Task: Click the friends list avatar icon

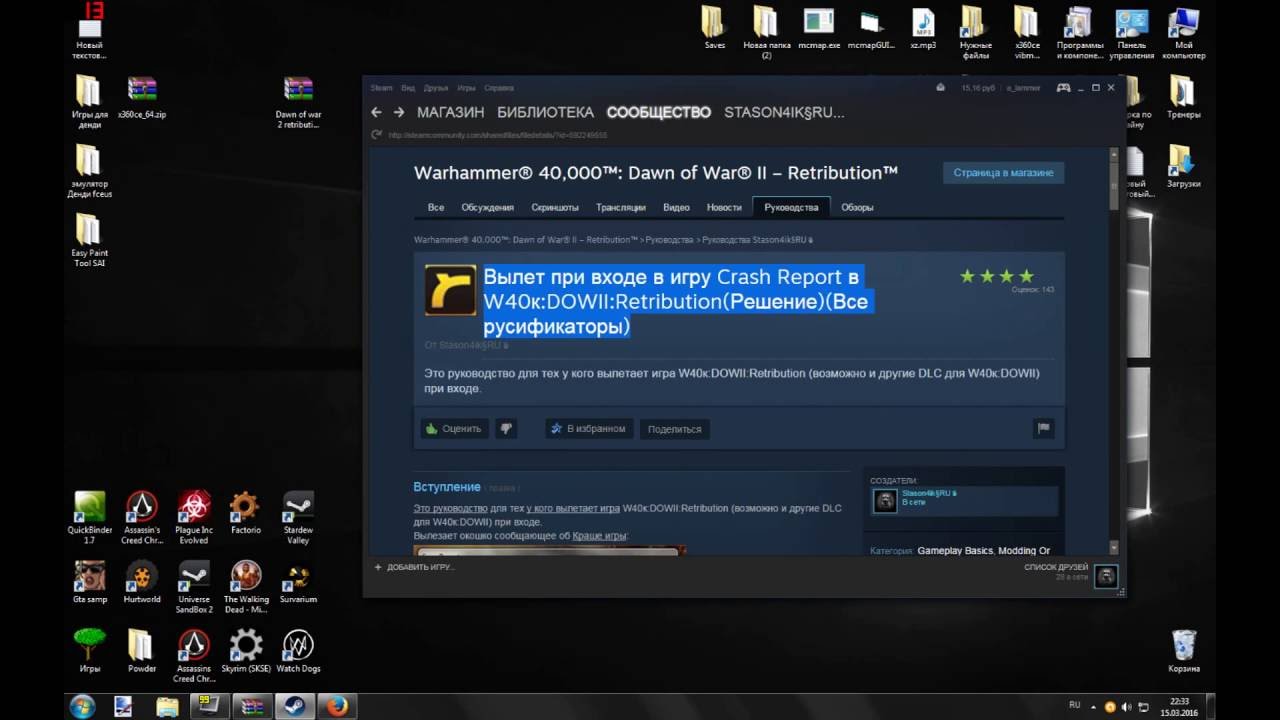Action: tap(1105, 576)
